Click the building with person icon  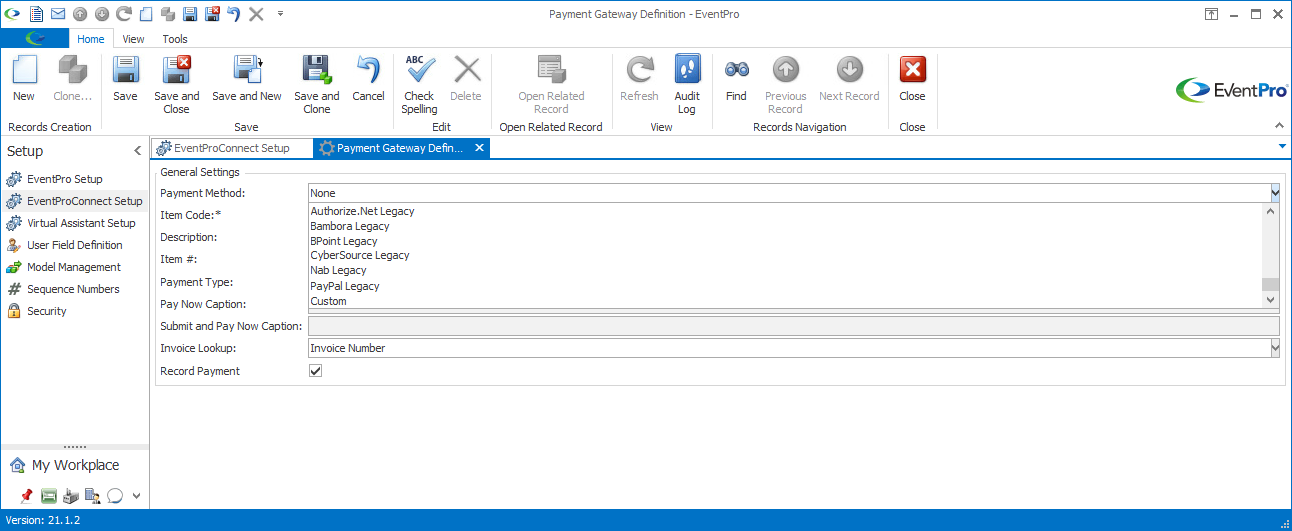[92, 495]
